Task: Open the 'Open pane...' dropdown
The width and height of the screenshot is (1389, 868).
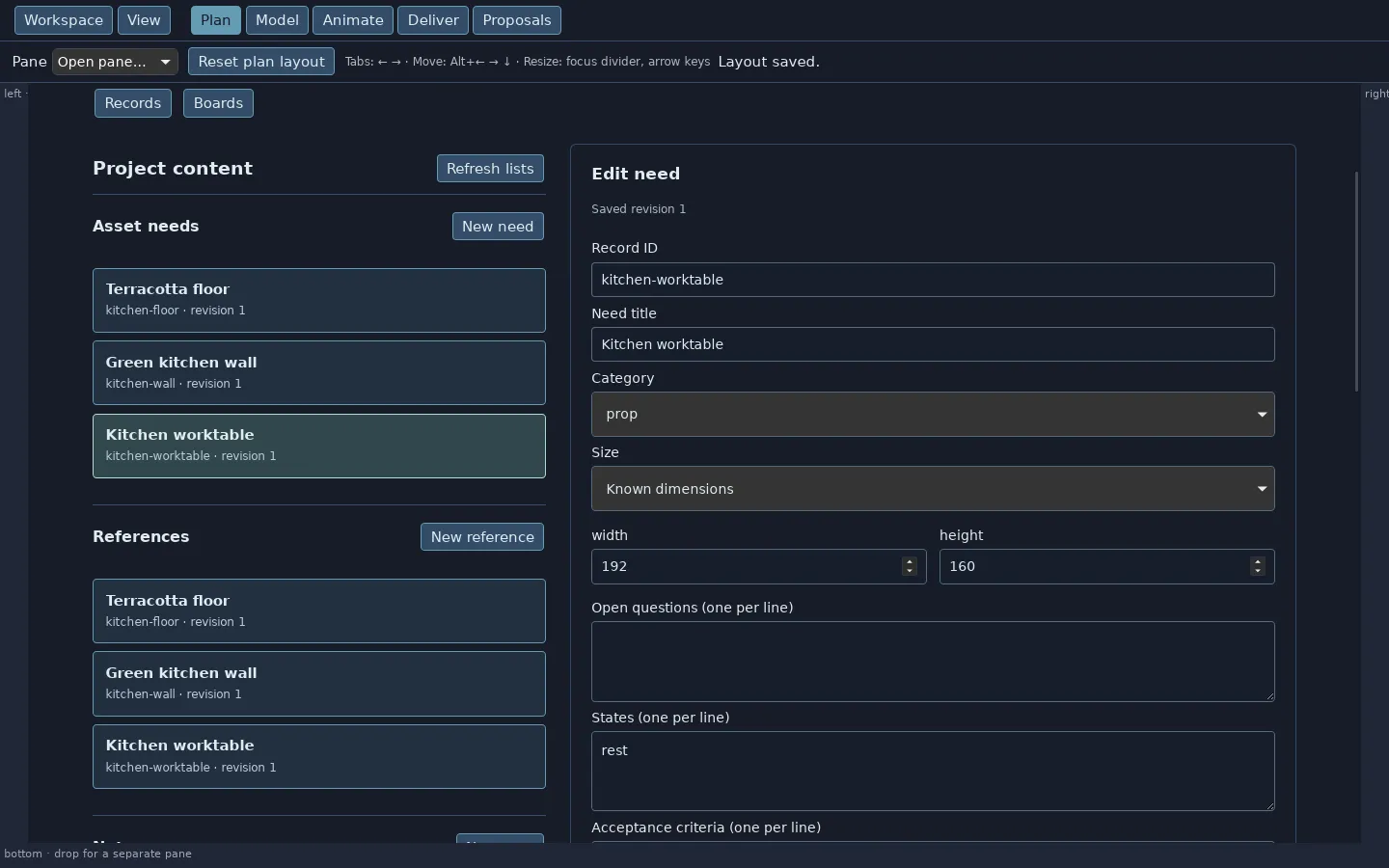Action: pos(115,62)
